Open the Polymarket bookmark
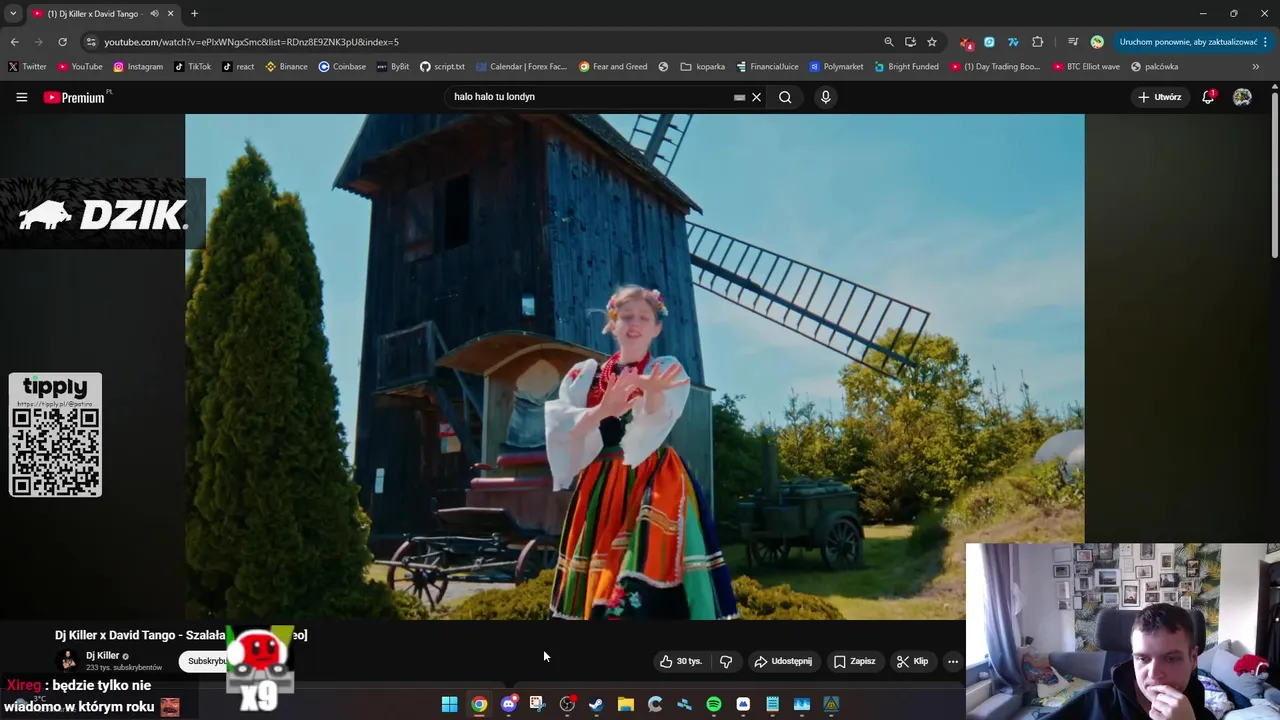This screenshot has width=1280, height=720. (x=836, y=67)
